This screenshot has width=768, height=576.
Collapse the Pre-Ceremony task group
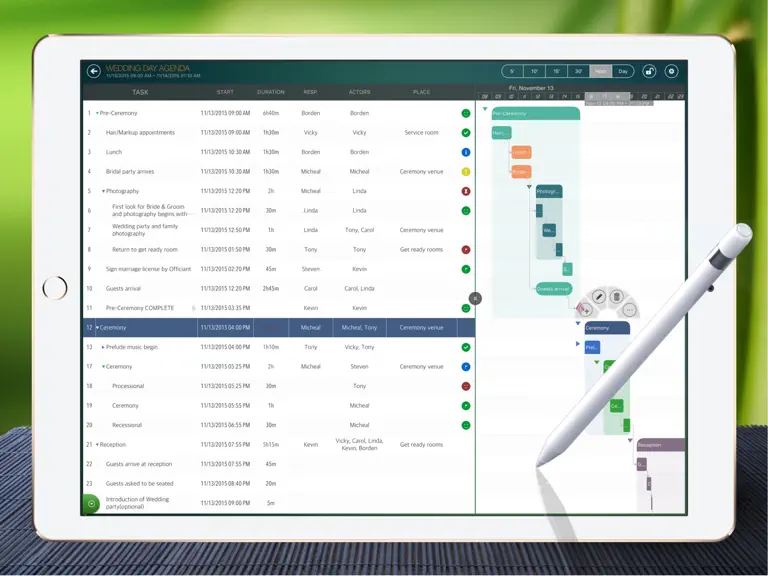click(x=97, y=113)
